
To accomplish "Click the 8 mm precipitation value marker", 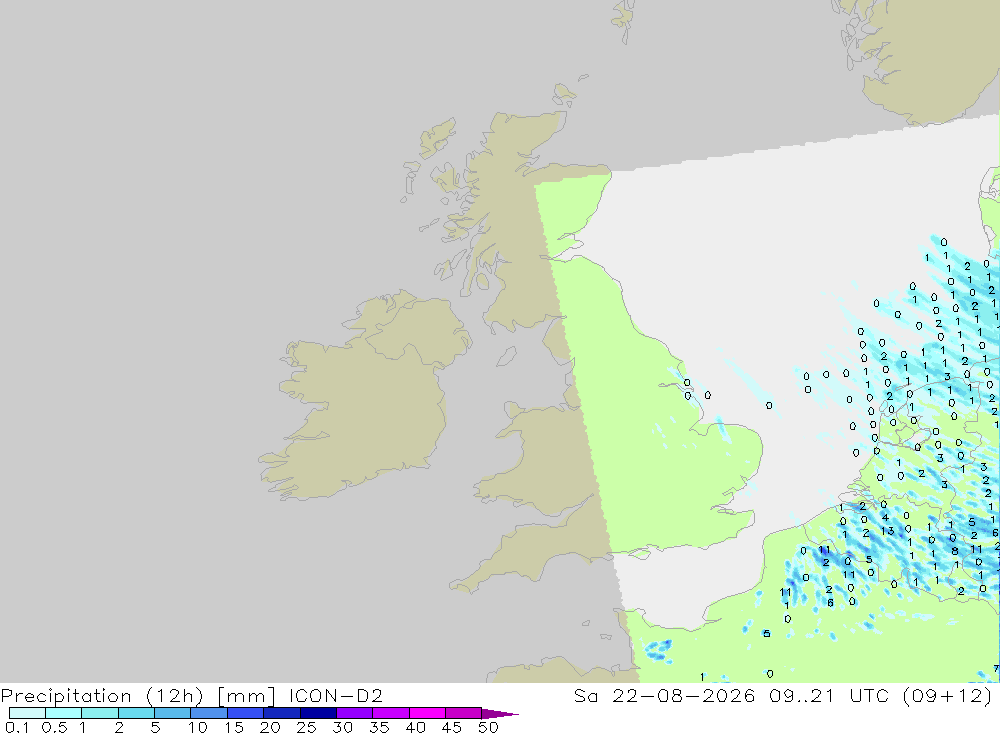I will [955, 551].
